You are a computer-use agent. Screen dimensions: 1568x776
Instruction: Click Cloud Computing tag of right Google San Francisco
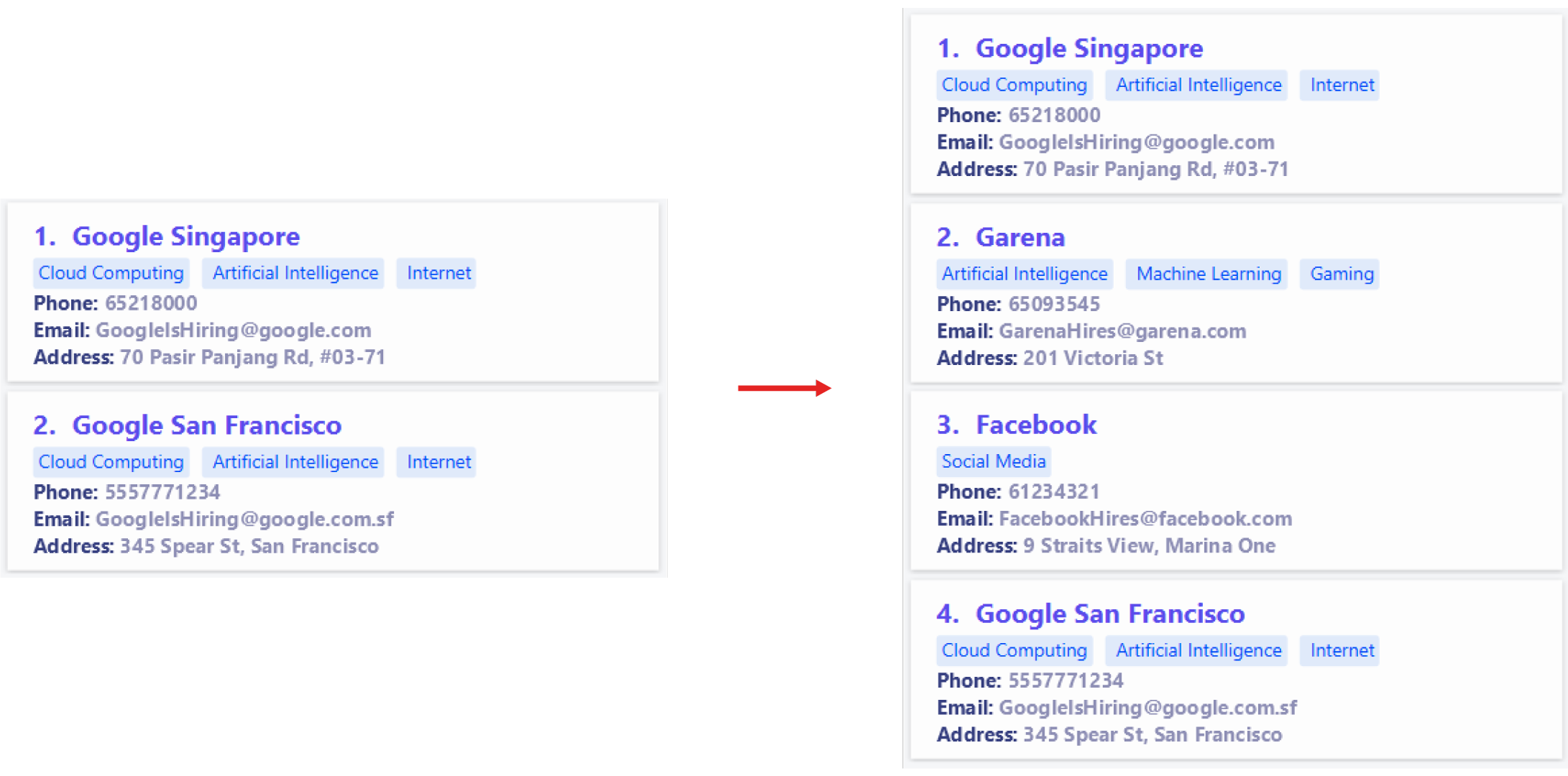[1015, 650]
